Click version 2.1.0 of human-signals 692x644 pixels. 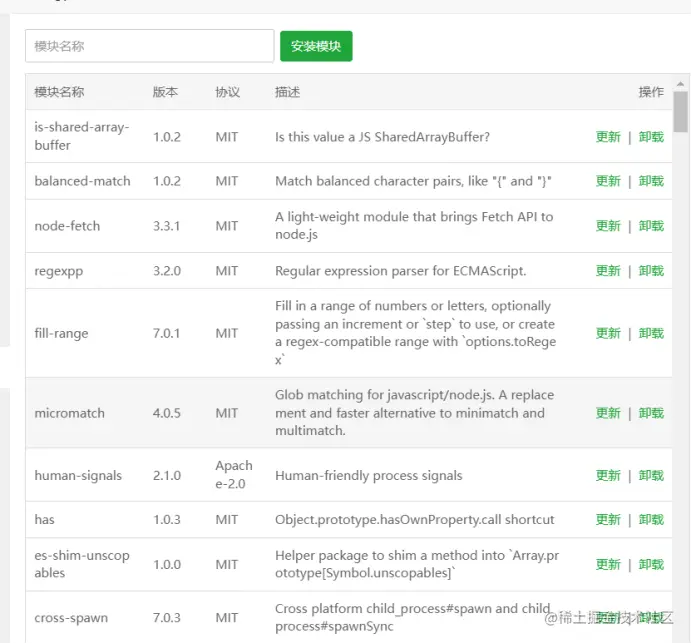pos(167,475)
